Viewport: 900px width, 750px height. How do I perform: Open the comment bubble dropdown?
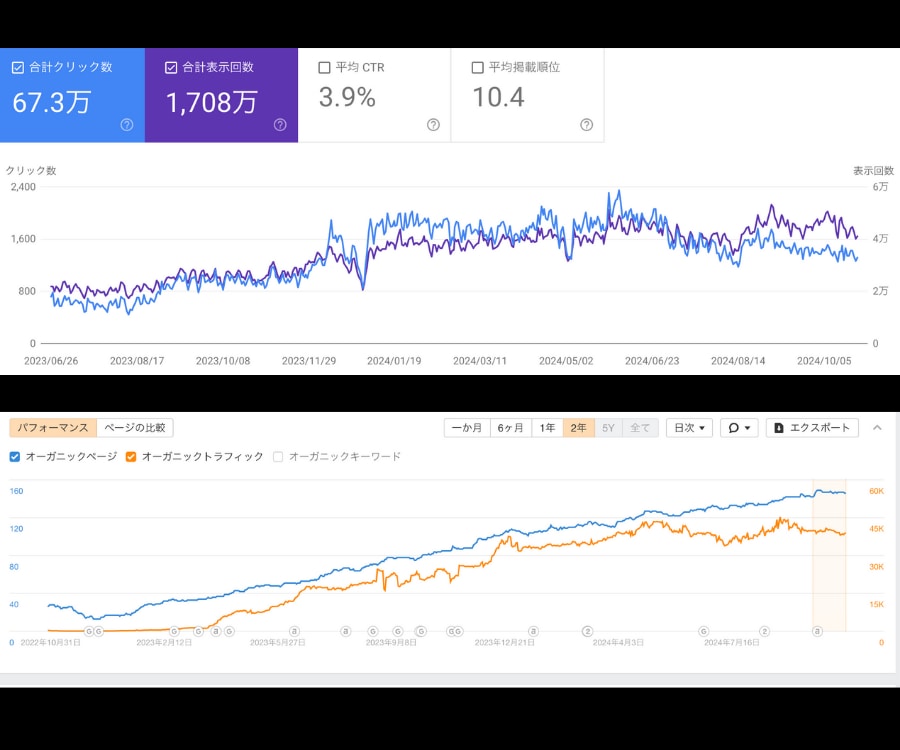(739, 428)
